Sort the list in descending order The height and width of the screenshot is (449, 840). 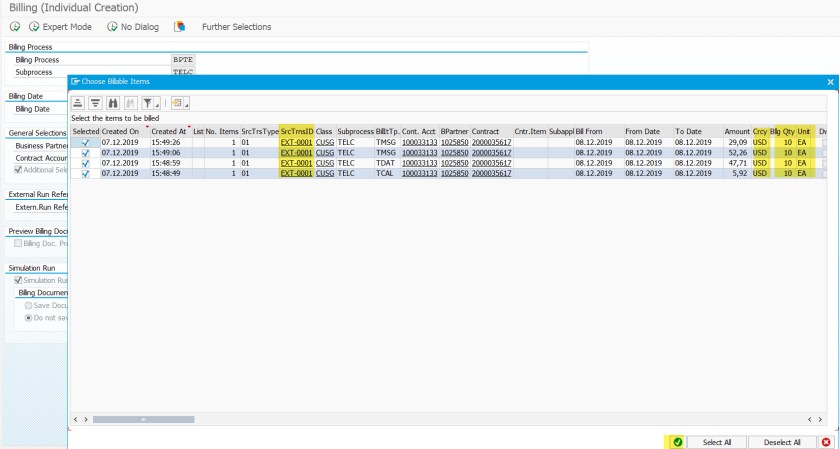[96, 102]
